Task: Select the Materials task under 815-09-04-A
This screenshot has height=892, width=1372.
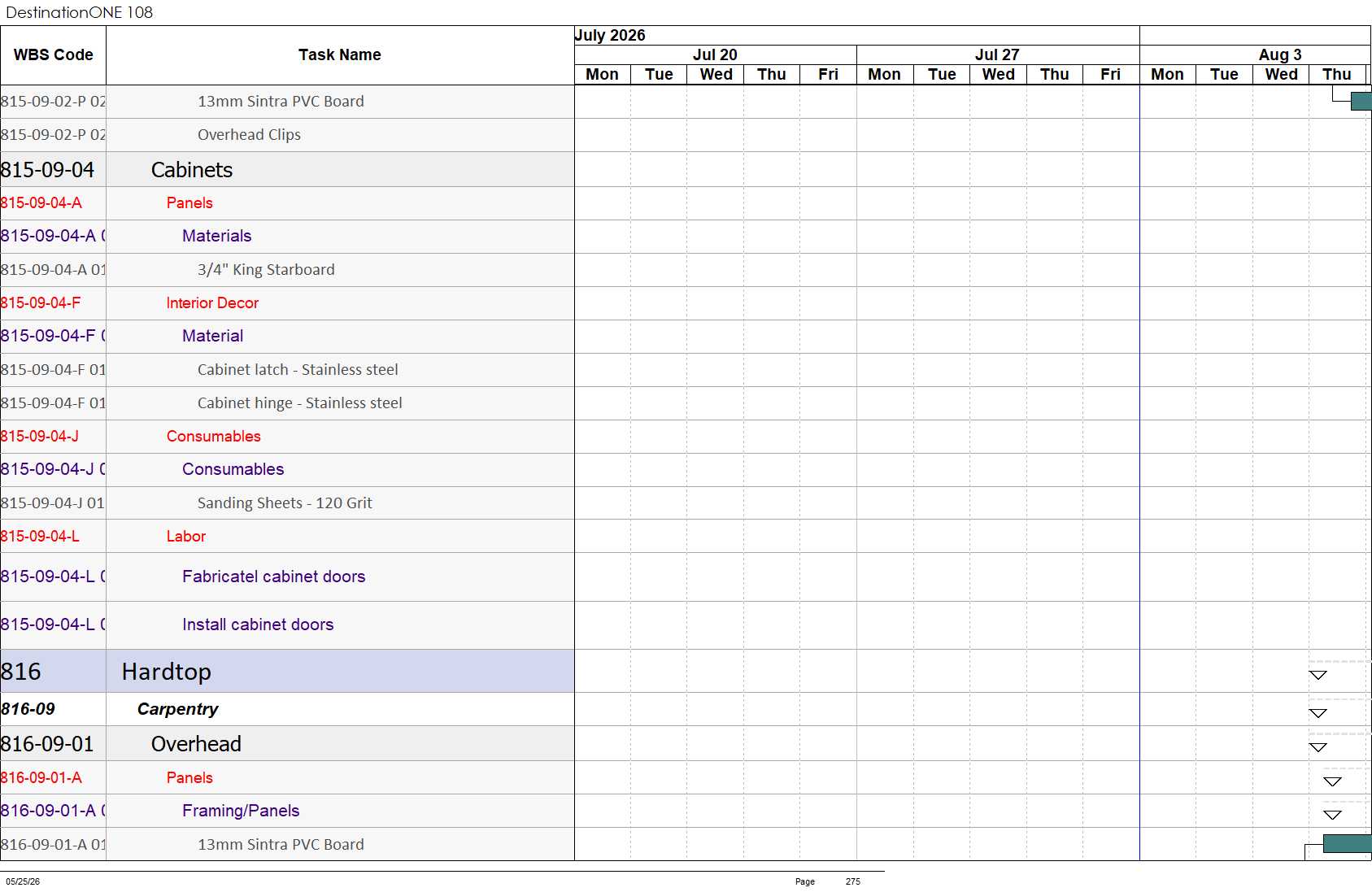Action: coord(216,236)
